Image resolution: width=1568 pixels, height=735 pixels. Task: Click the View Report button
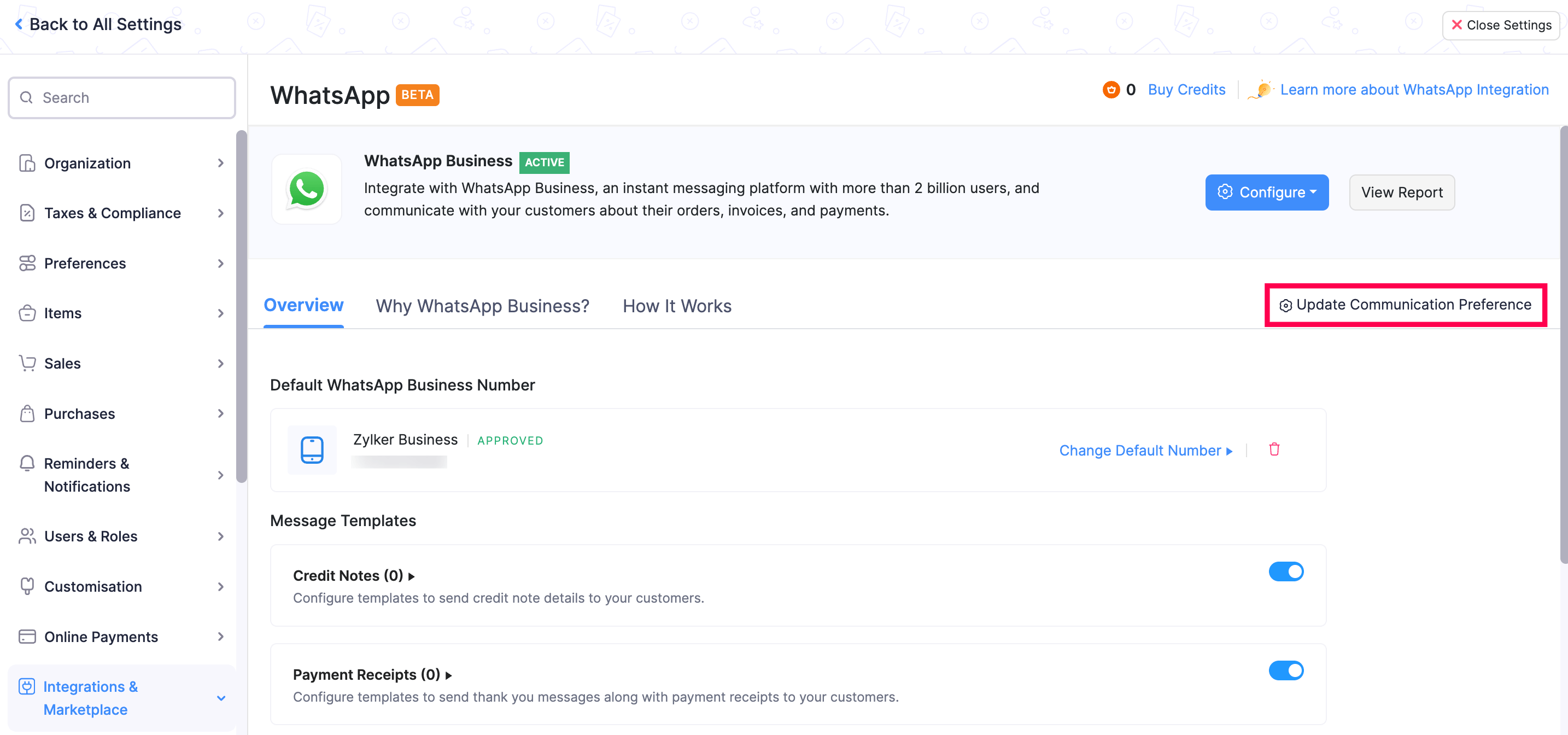click(x=1401, y=192)
